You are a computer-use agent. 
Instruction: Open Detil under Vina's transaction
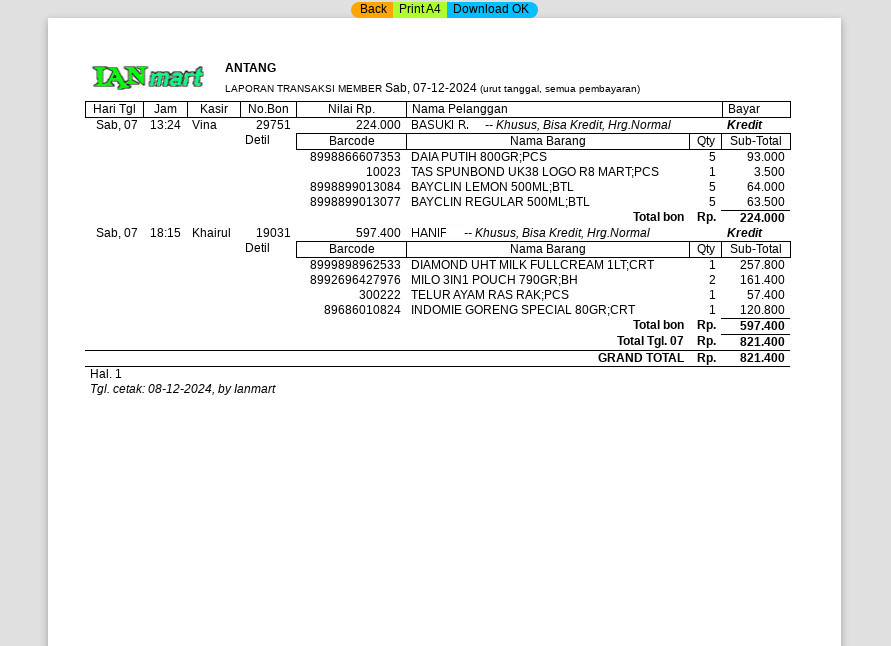257,140
